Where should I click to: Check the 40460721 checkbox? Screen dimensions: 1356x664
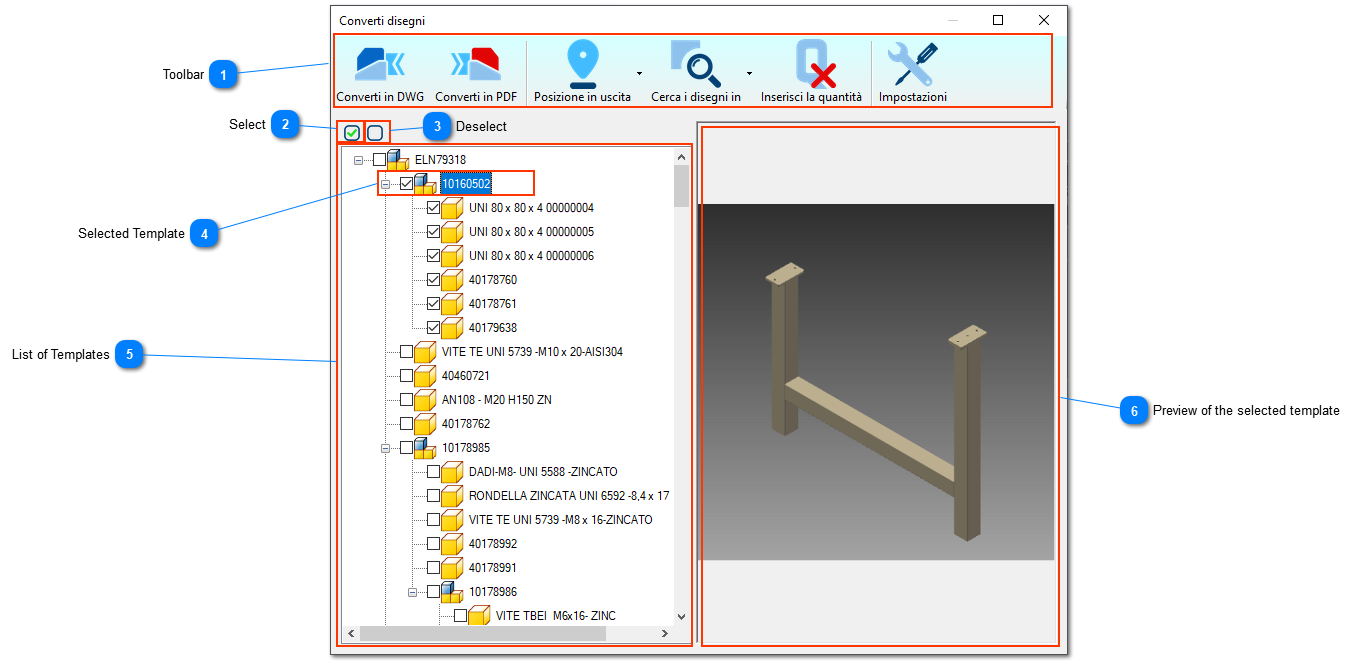pos(406,376)
